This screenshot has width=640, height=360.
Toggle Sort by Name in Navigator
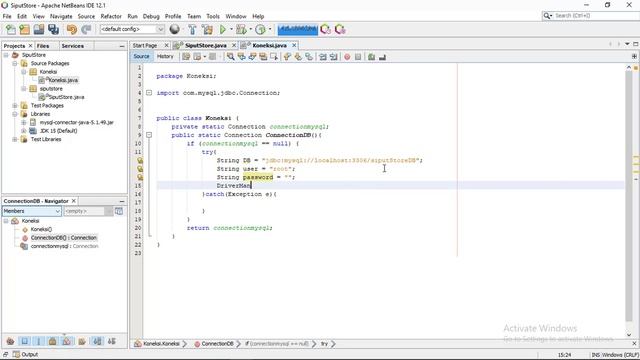pyautogui.click(x=97, y=341)
